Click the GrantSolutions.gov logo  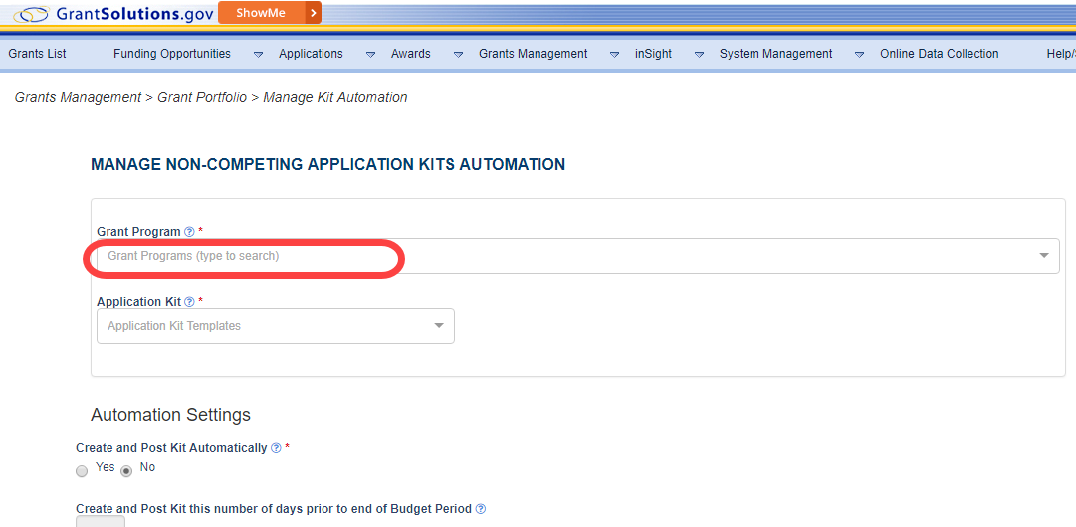coord(113,14)
